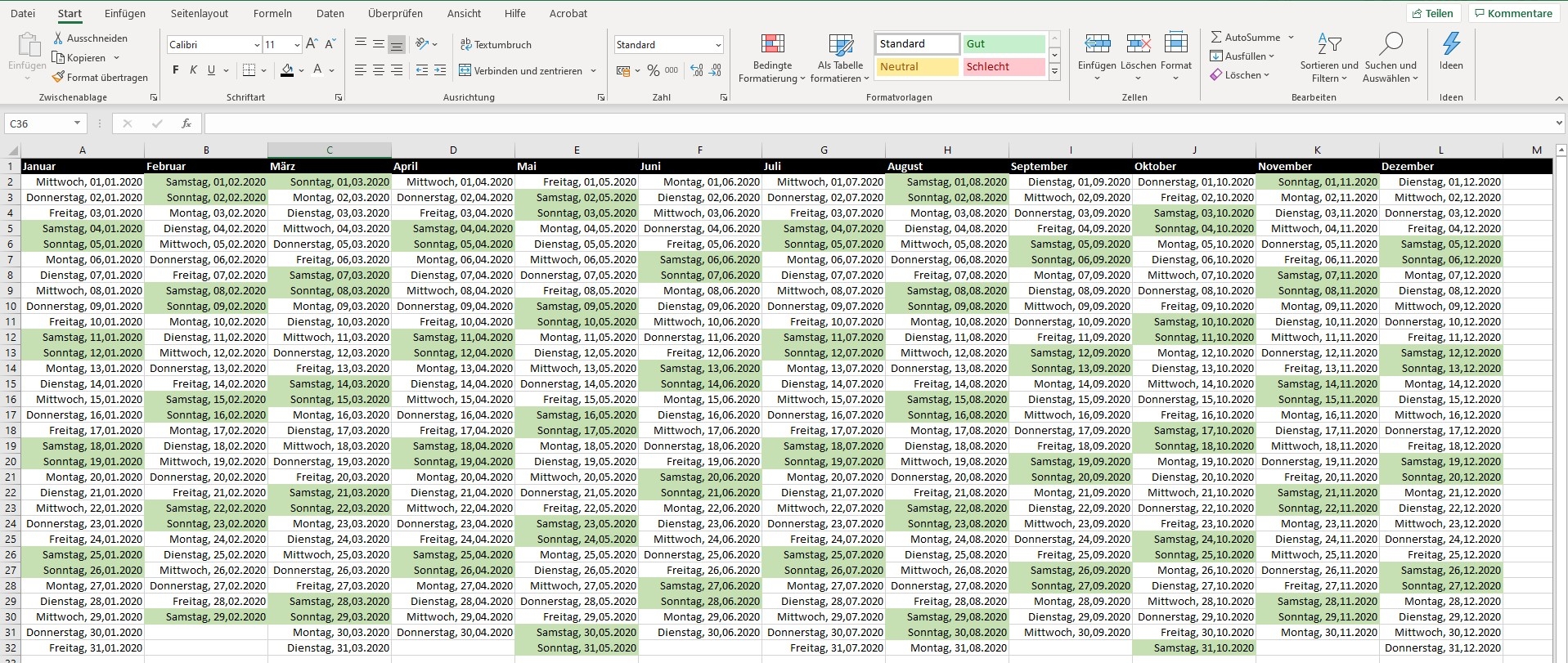Viewport: 1568px width, 663px height.
Task: Expand the Formatvorlagen gallery
Action: pyautogui.click(x=1054, y=72)
